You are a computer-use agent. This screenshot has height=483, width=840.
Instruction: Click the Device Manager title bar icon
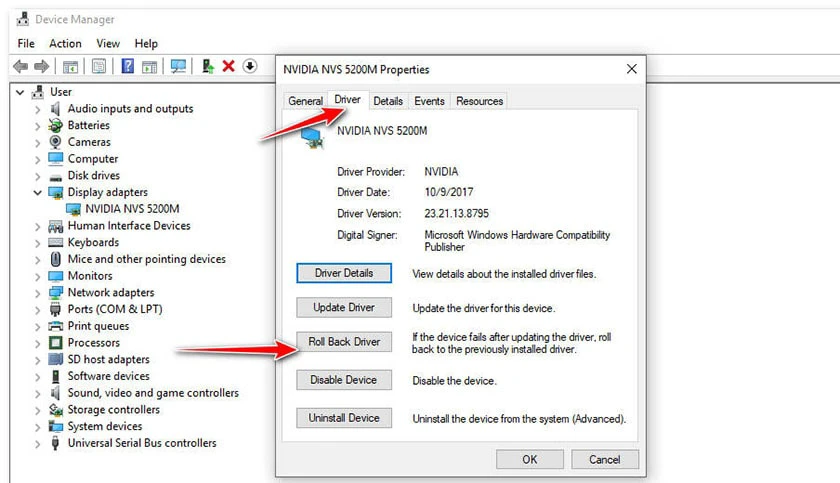tap(22, 19)
